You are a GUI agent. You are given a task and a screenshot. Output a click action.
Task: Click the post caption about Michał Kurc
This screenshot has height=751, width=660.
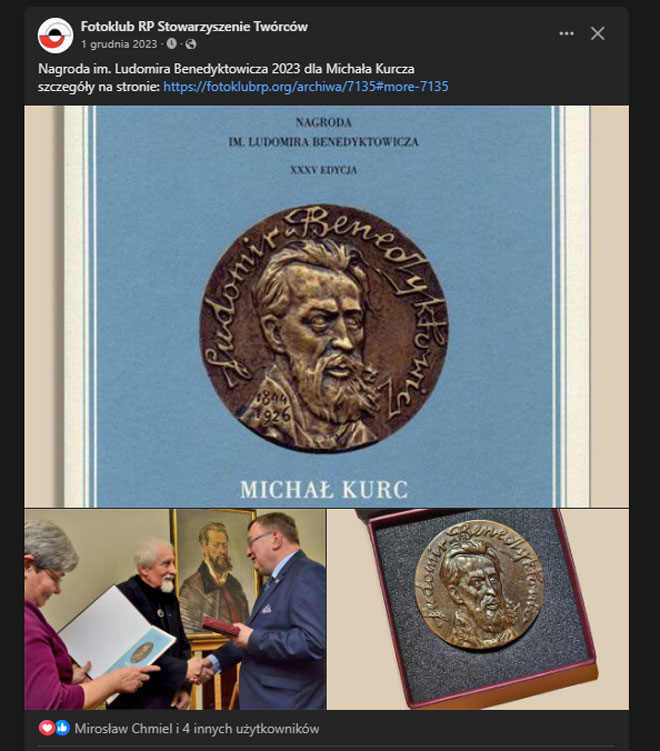[x=226, y=69]
